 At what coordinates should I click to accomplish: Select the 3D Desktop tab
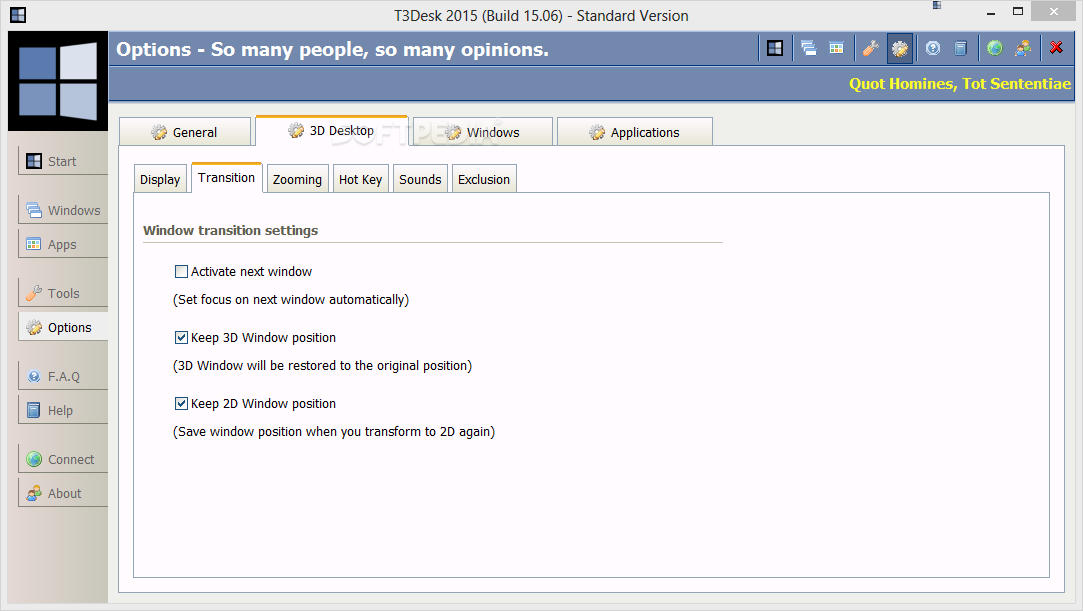332,130
